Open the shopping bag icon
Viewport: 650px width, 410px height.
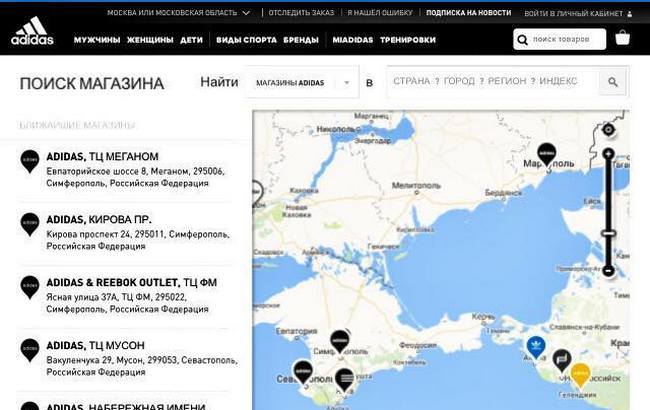[x=622, y=38]
